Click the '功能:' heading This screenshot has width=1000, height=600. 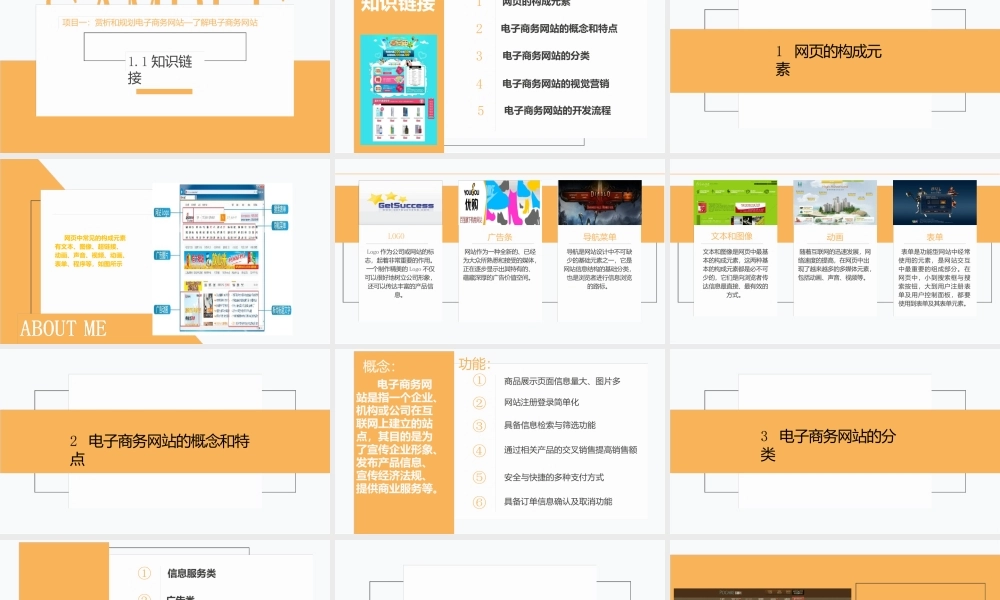pos(474,363)
